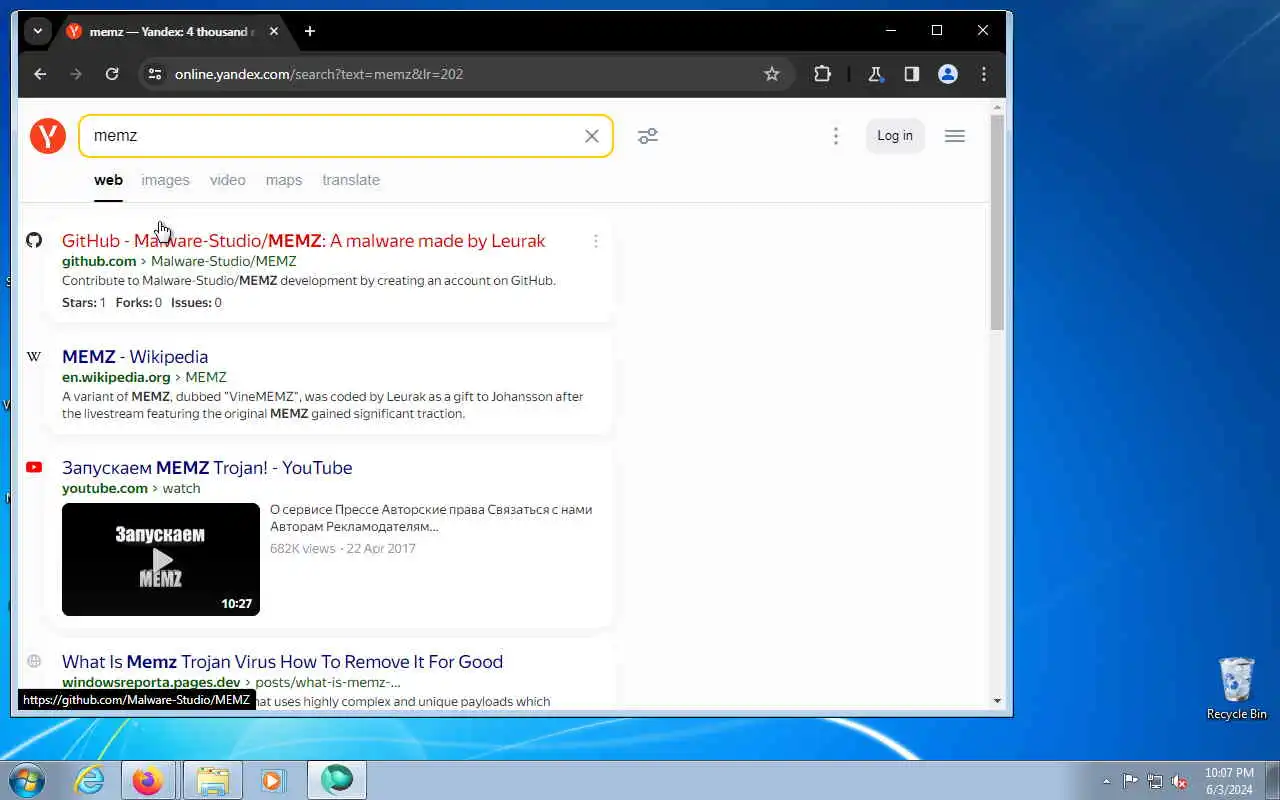Switch to the images search tab
1280x800 pixels.
(165, 180)
